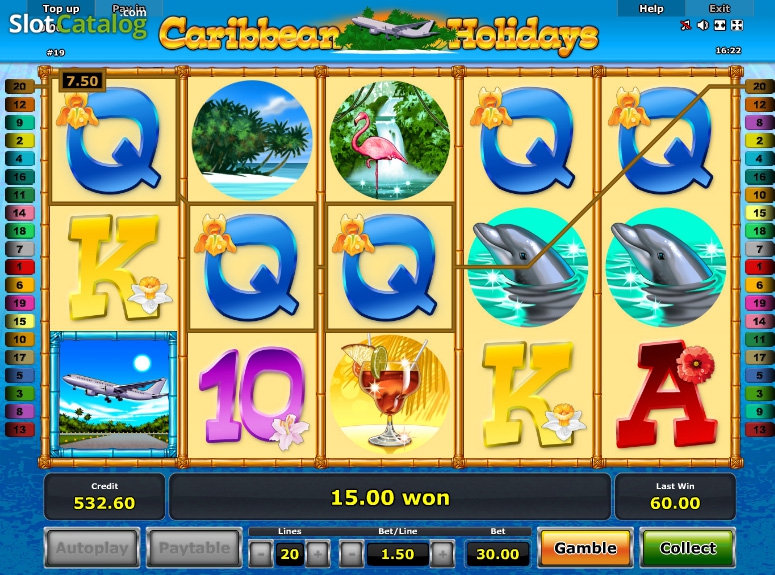Open the Top up menu
775x575 pixels.
[60, 8]
